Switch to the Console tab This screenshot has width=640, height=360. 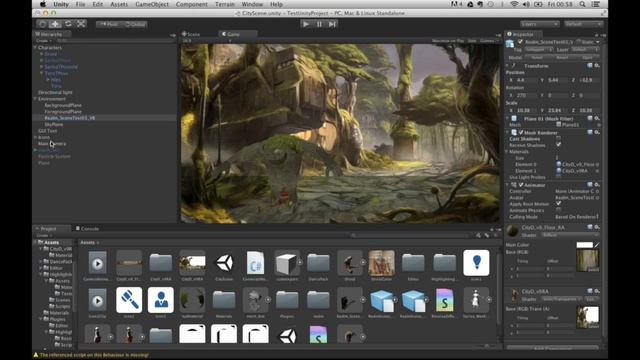point(87,229)
